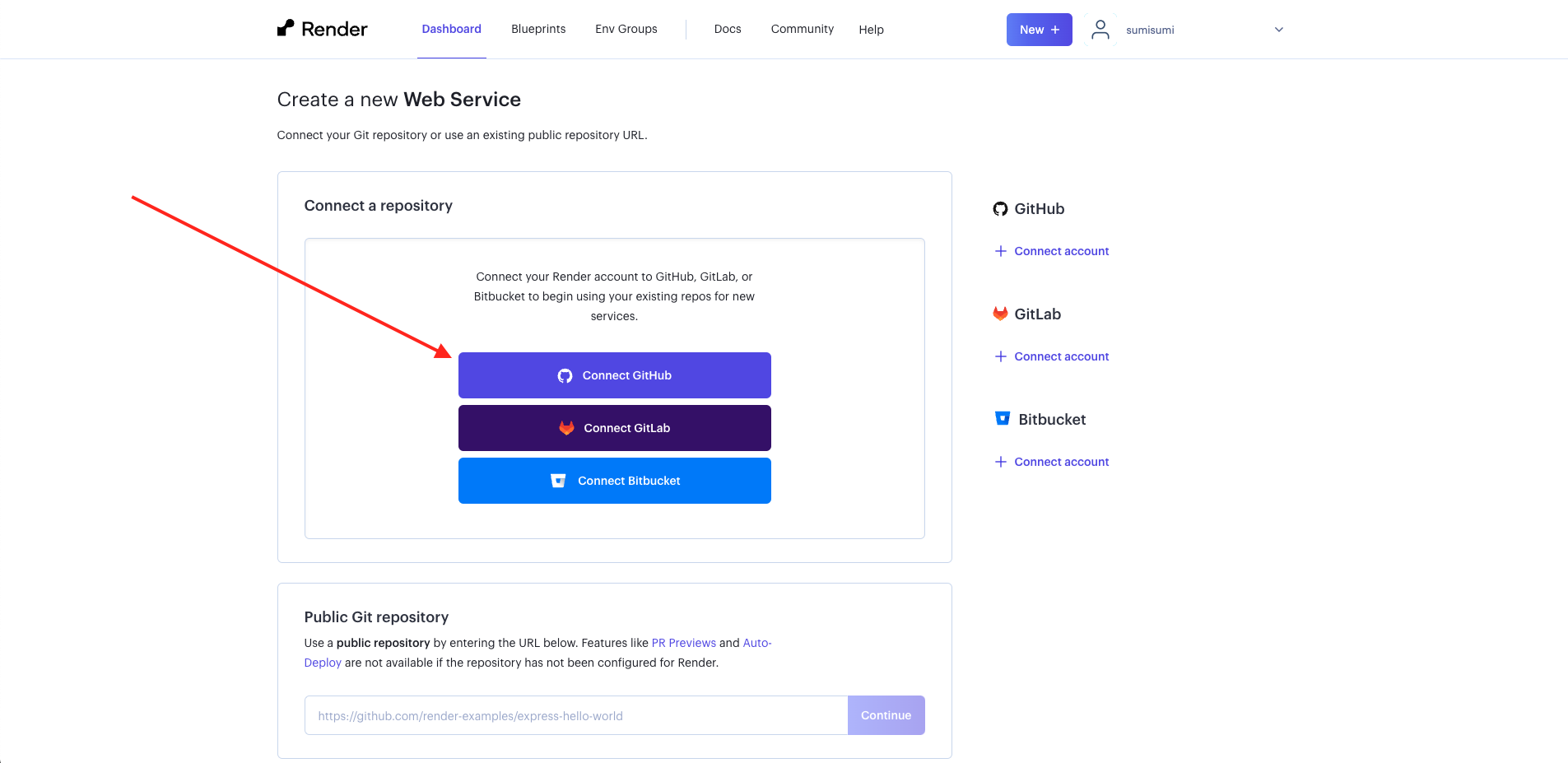
Task: Select the Bitbucket bucket icon in sidebar
Action: point(1002,418)
